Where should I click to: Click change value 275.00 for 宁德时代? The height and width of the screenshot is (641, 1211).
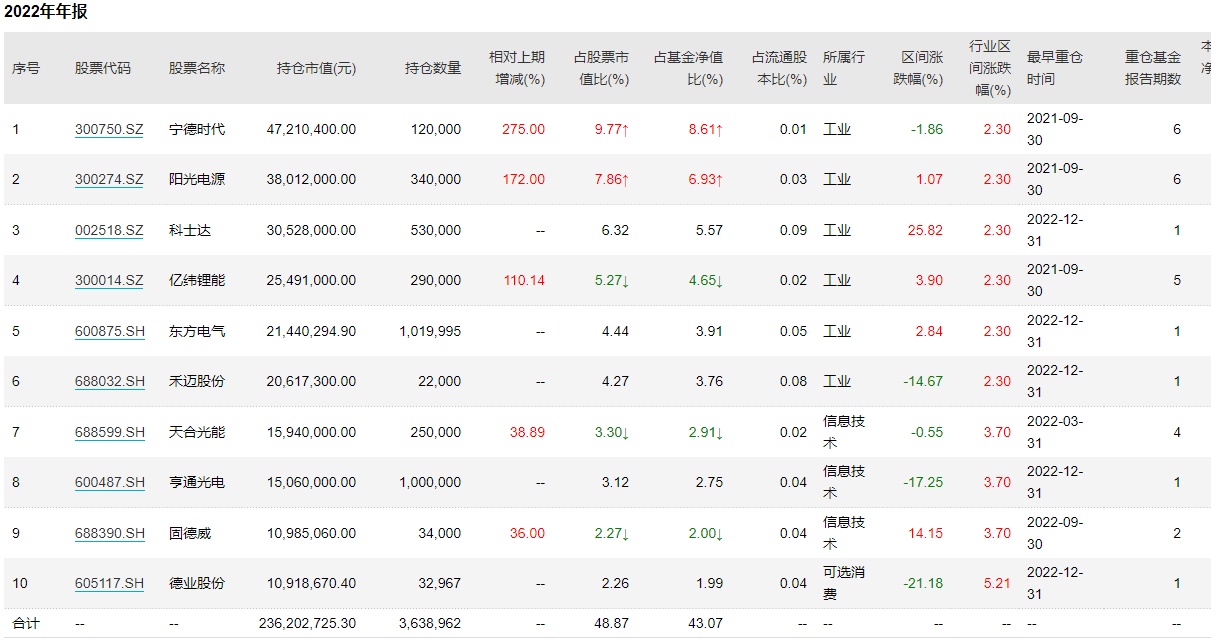pyautogui.click(x=526, y=129)
